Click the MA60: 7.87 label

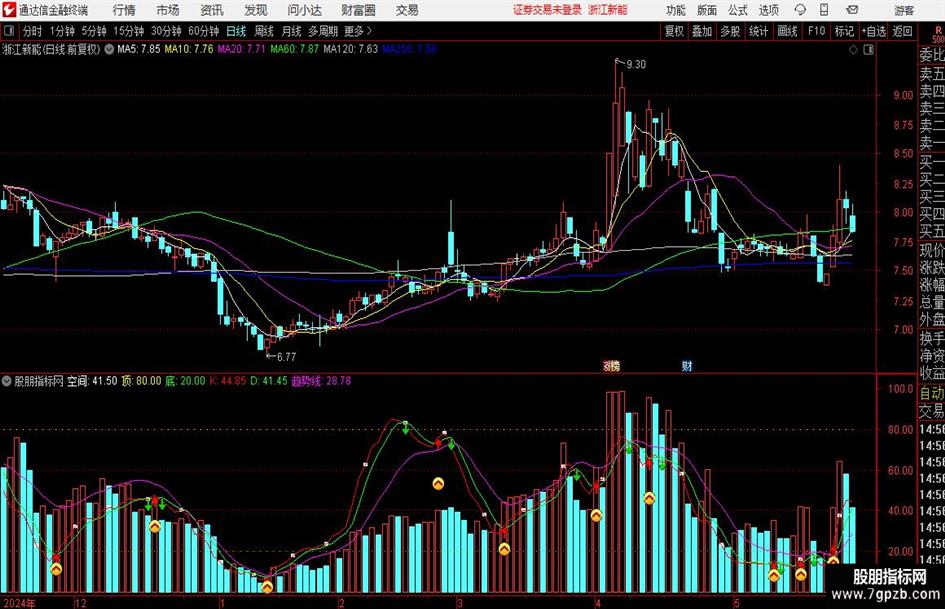[x=295, y=49]
